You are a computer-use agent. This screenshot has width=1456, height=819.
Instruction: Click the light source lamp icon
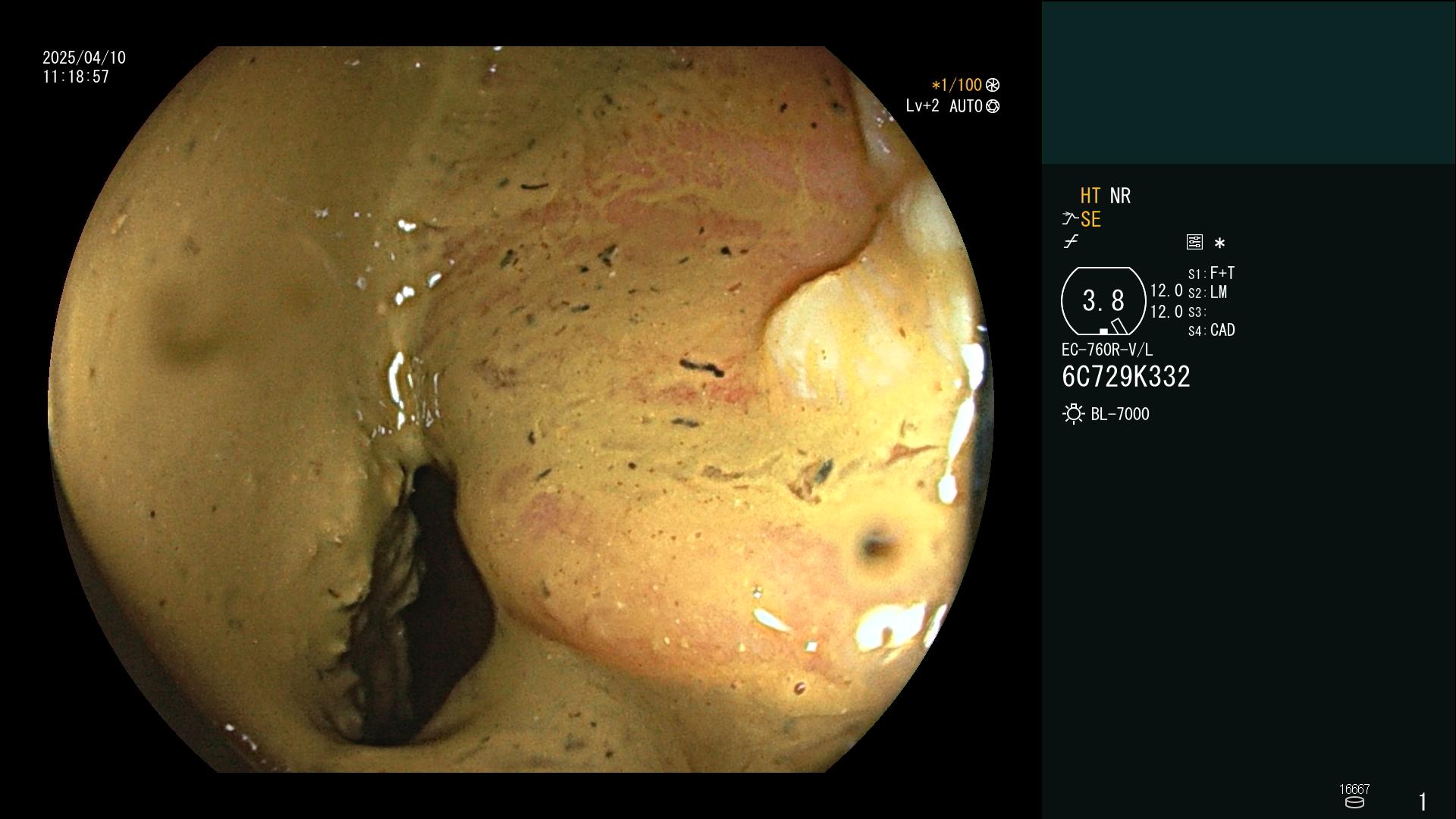[x=1073, y=414]
